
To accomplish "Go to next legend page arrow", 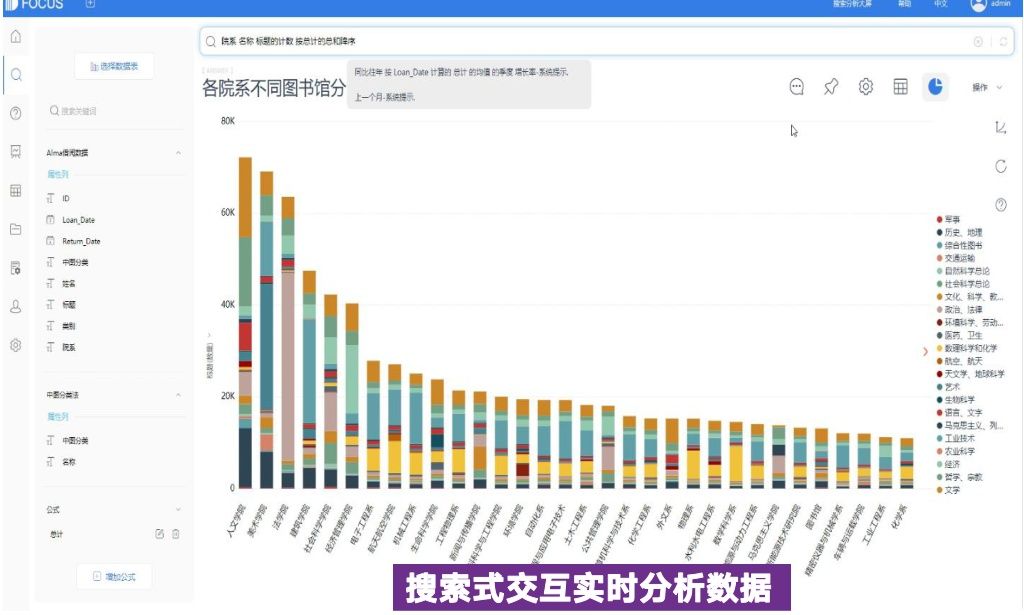I will point(925,352).
